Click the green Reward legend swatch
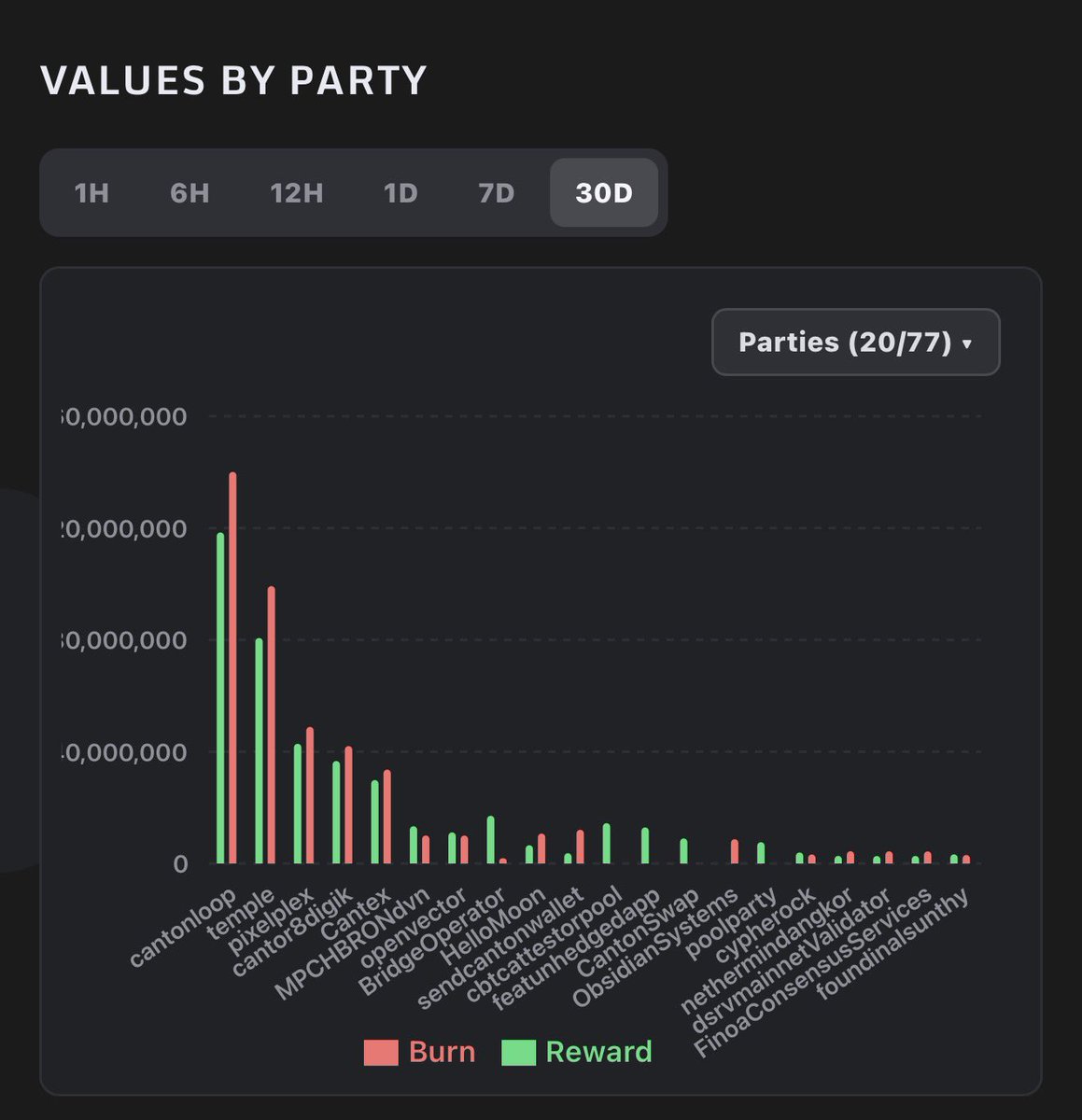This screenshot has width=1082, height=1120. tap(518, 1053)
